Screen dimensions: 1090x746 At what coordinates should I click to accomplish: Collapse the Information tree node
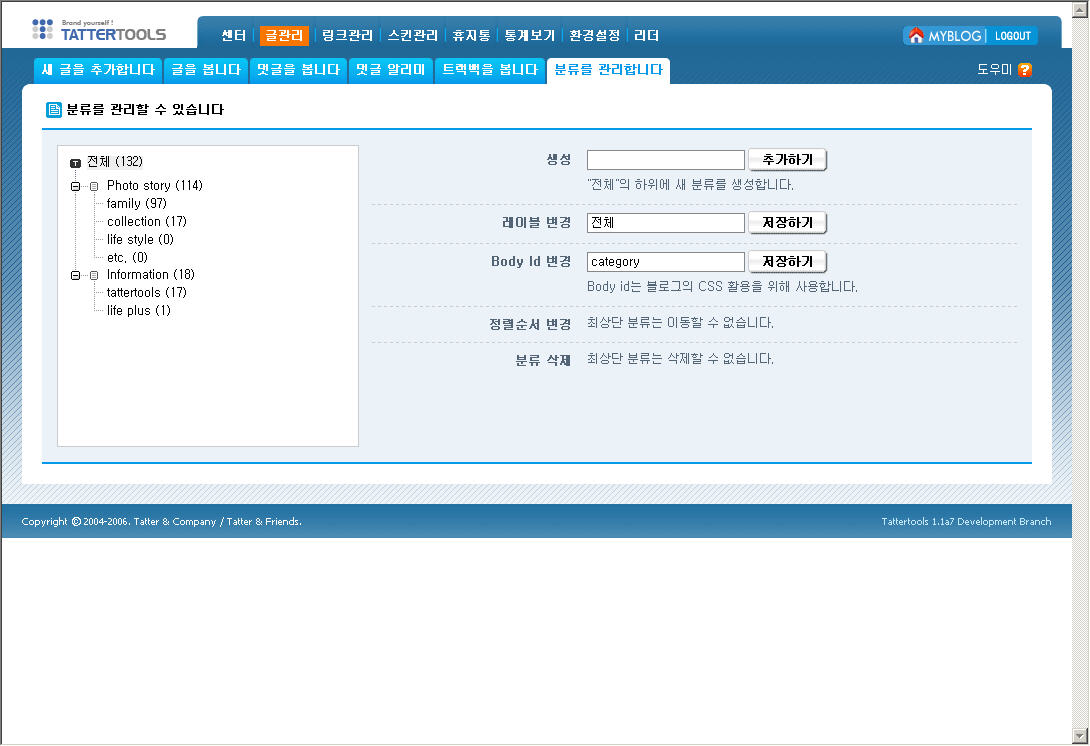(x=75, y=276)
